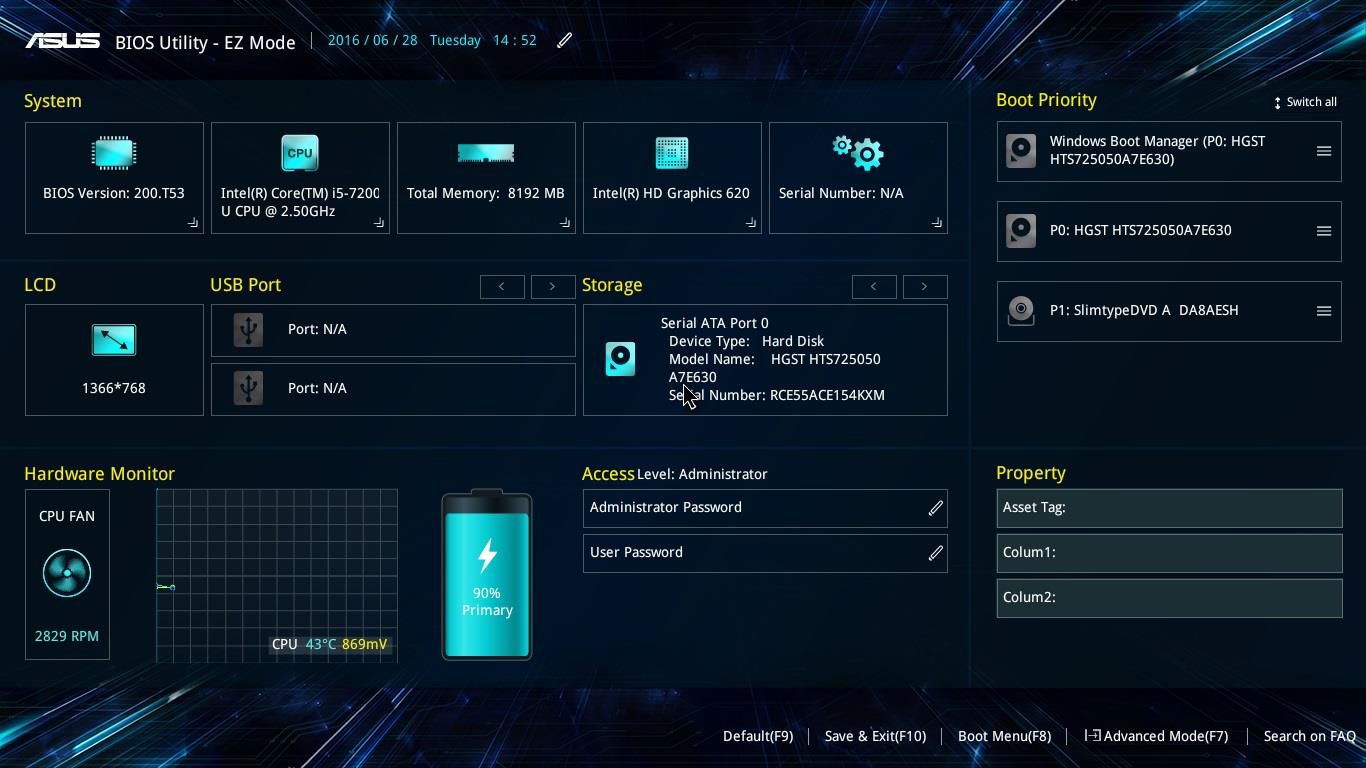Image resolution: width=1366 pixels, height=768 pixels.
Task: Click the HD Graphics chip icon
Action: pyautogui.click(x=672, y=153)
